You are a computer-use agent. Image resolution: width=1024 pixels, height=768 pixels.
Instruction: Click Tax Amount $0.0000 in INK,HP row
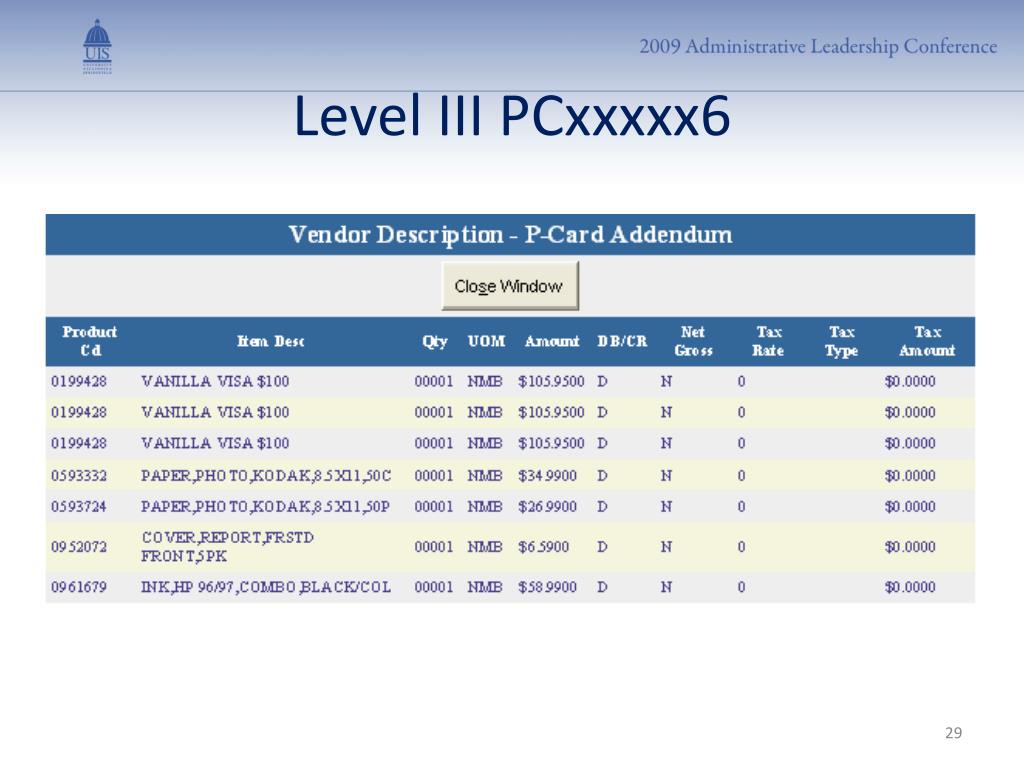click(x=910, y=586)
